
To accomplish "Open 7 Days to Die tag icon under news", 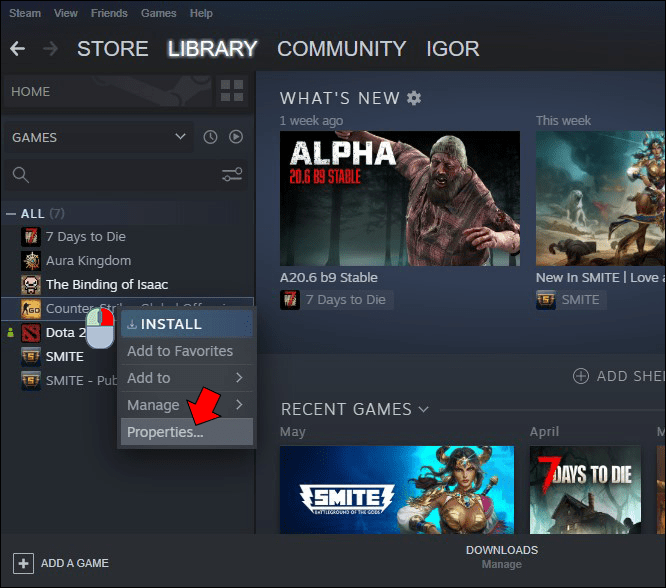I will tap(290, 300).
